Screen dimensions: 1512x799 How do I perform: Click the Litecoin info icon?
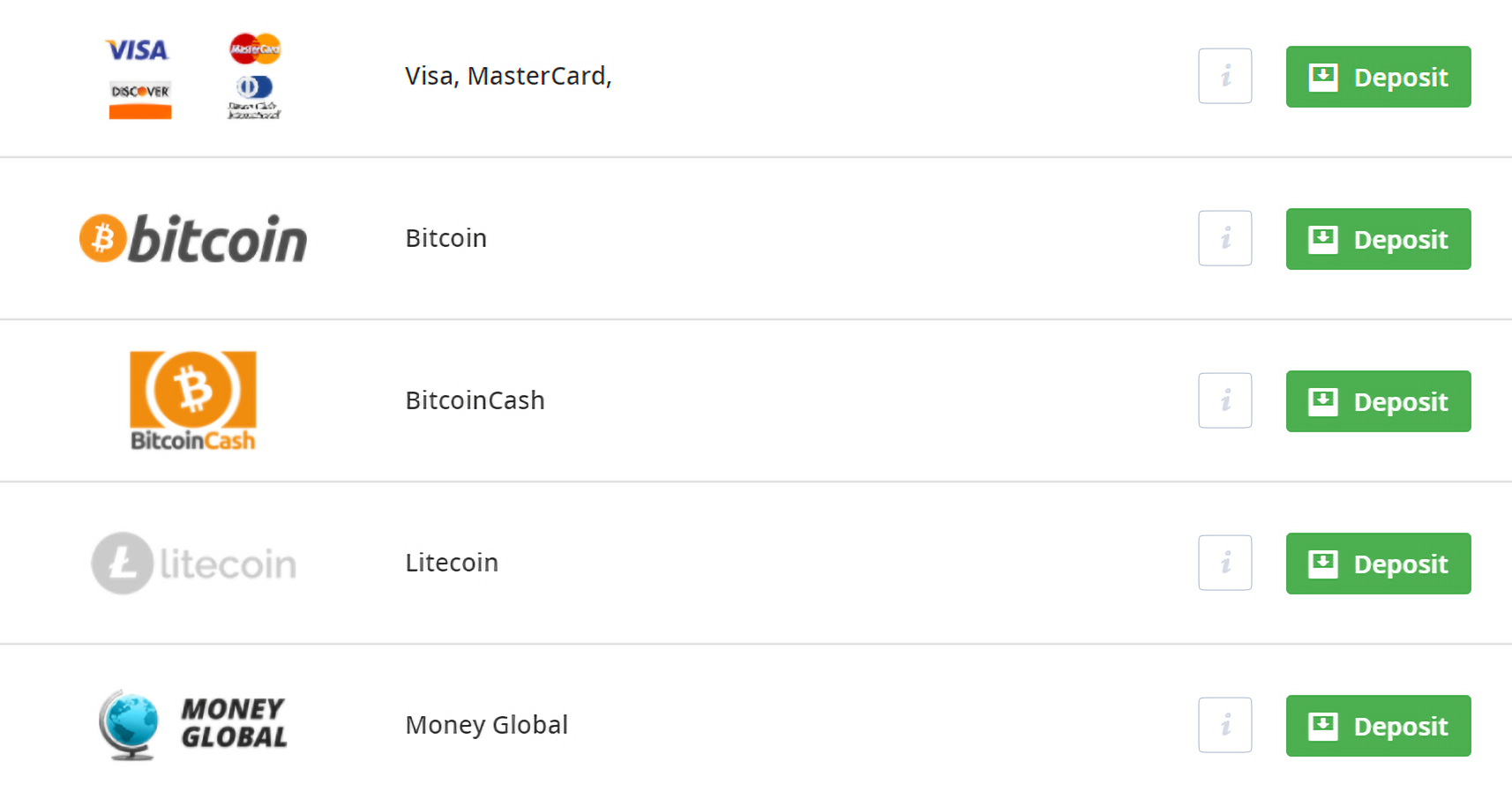(x=1224, y=563)
